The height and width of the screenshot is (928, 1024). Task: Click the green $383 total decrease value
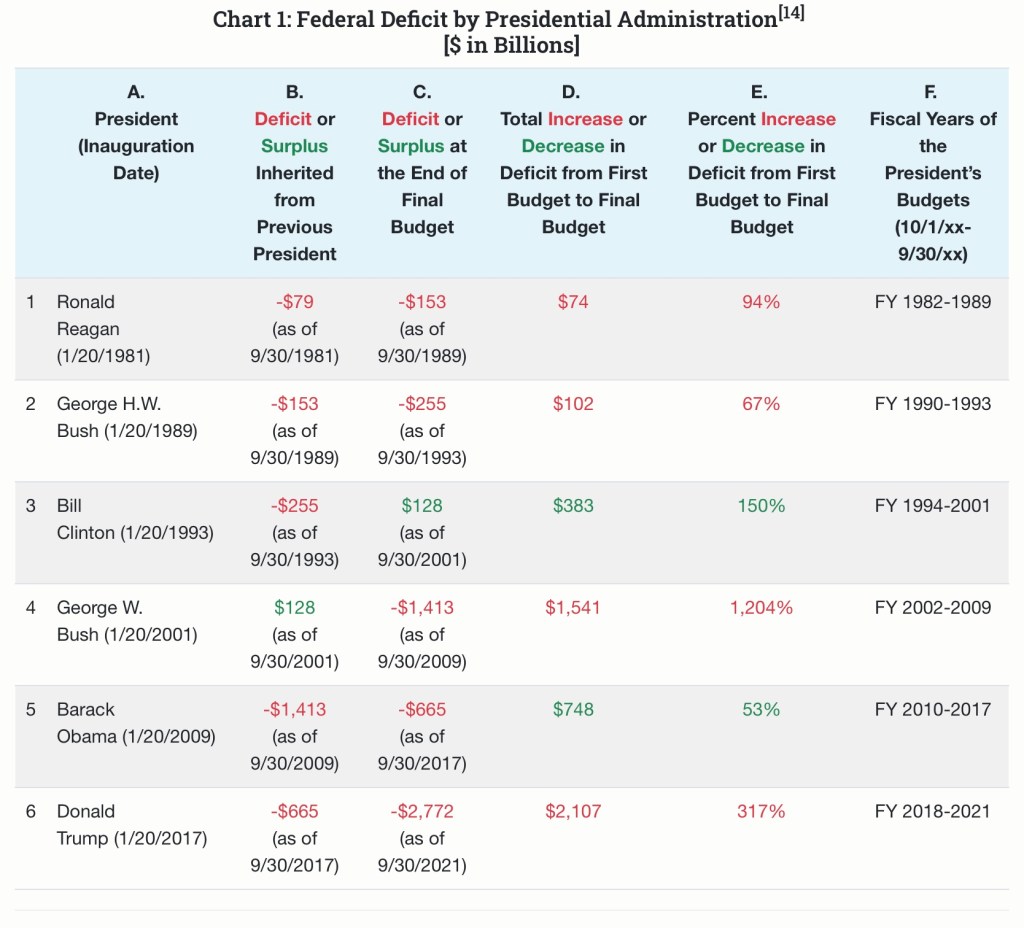(573, 506)
